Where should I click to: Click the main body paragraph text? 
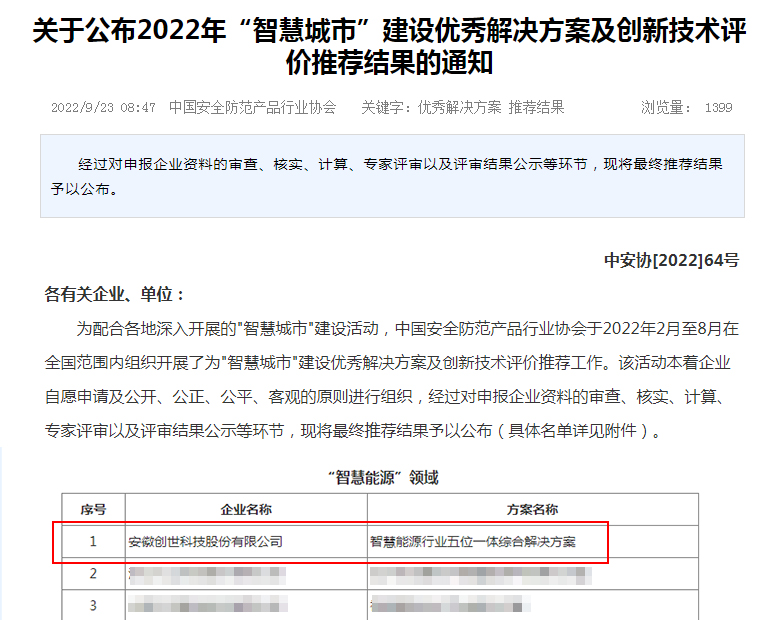point(390,380)
